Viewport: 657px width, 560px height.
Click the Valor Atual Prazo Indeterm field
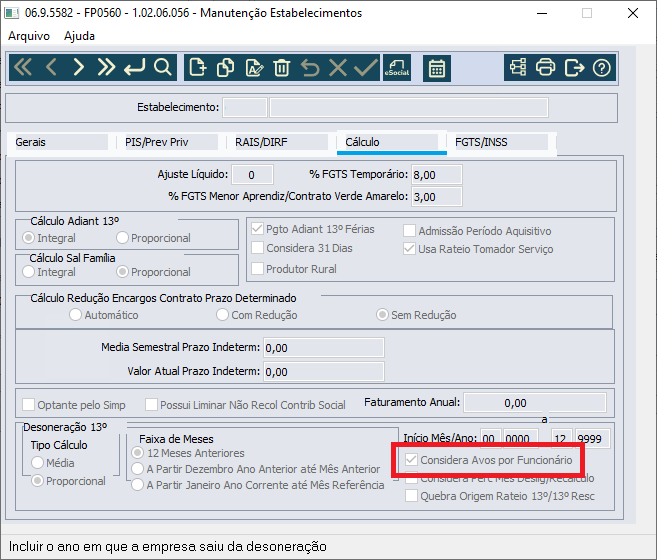(x=323, y=372)
